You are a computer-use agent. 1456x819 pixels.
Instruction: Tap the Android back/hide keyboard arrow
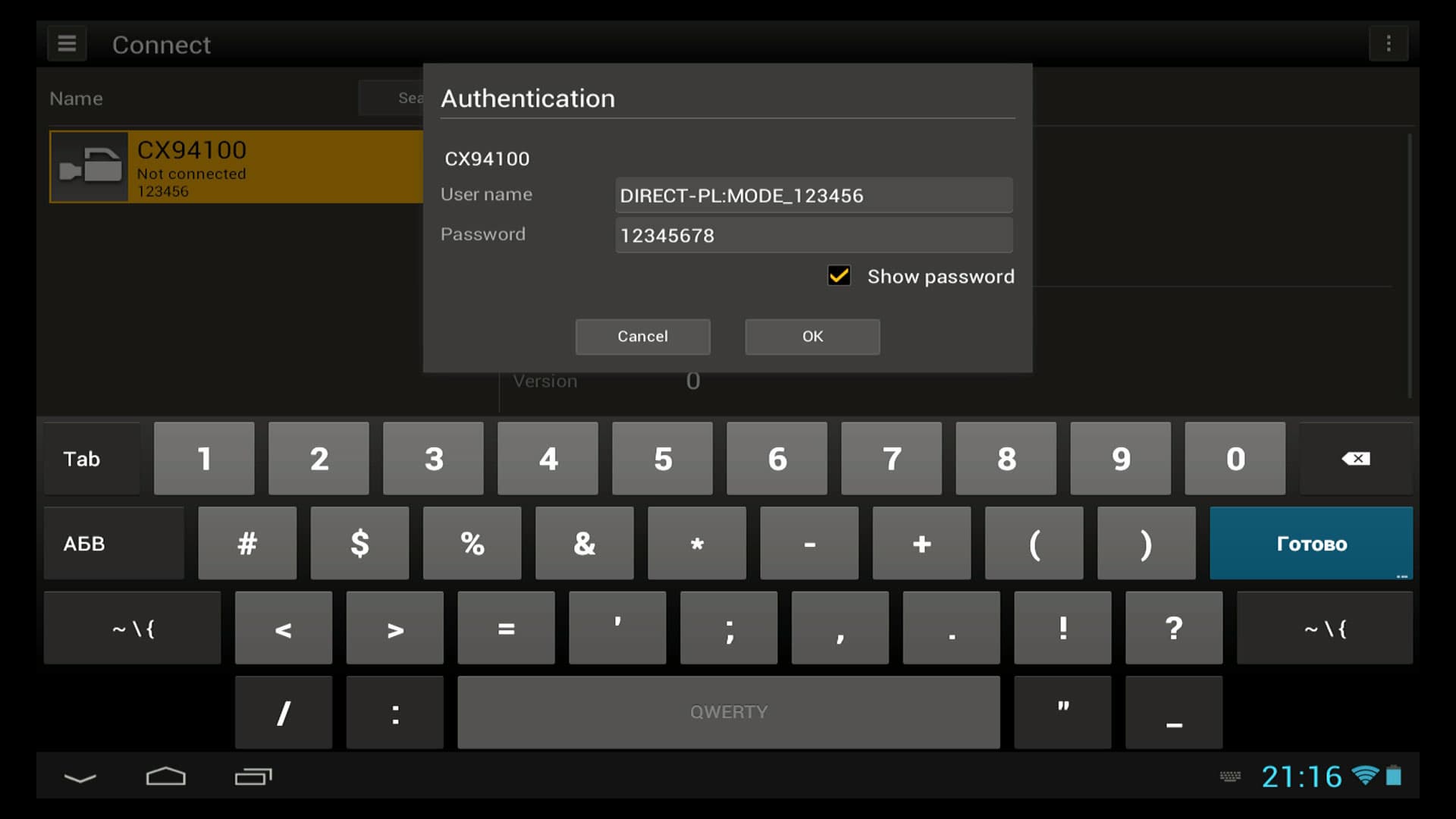click(x=80, y=777)
